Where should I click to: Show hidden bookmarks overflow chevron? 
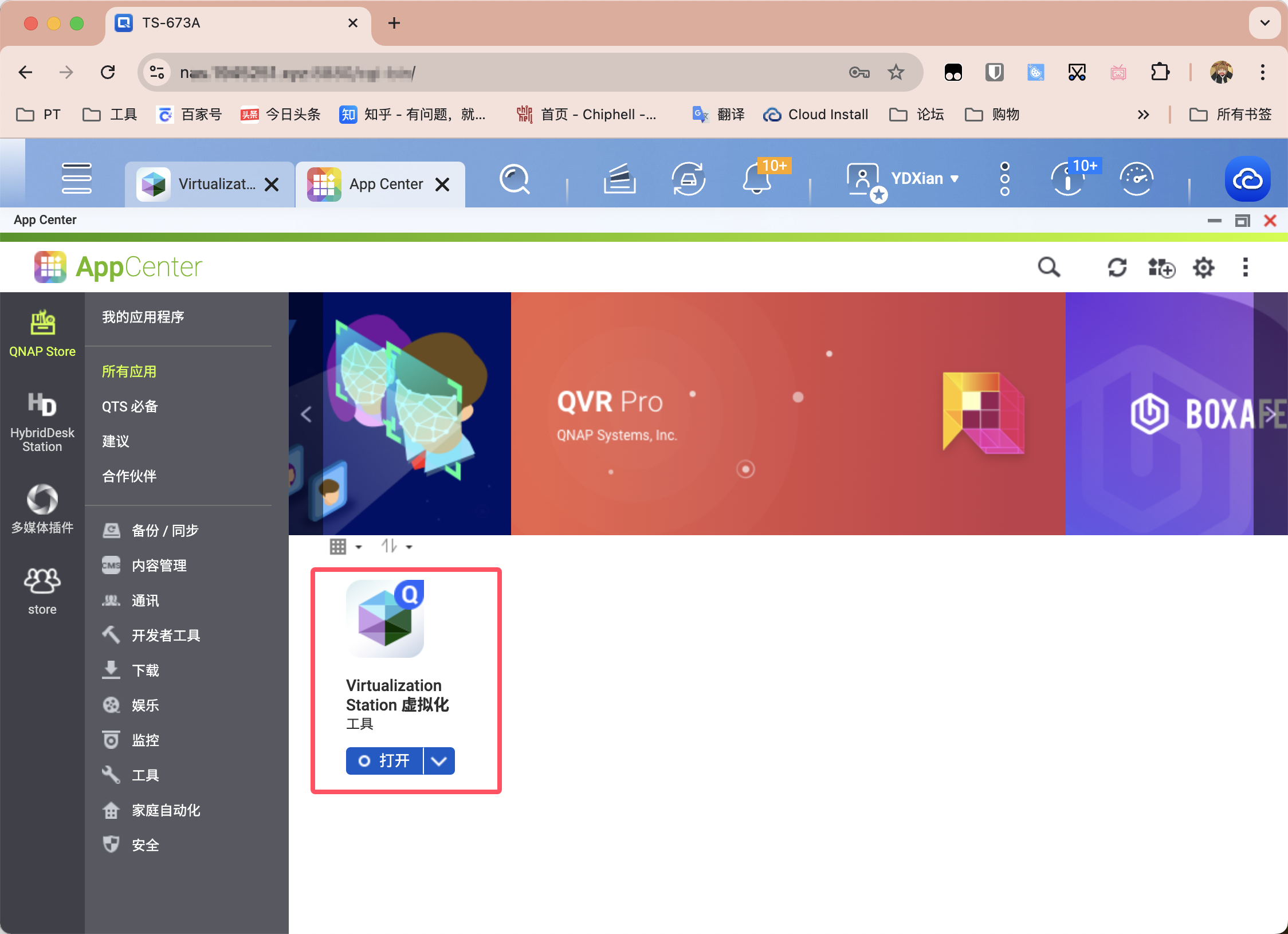pyautogui.click(x=1144, y=115)
